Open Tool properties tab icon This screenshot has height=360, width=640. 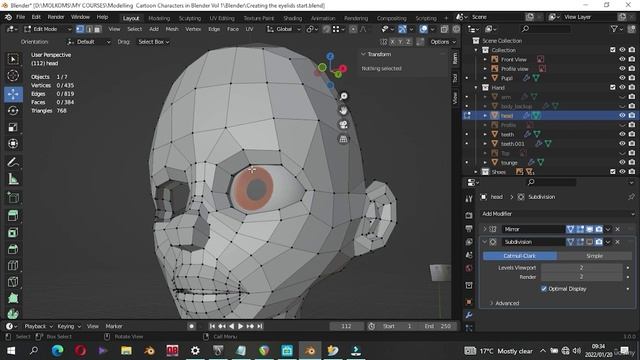click(469, 199)
